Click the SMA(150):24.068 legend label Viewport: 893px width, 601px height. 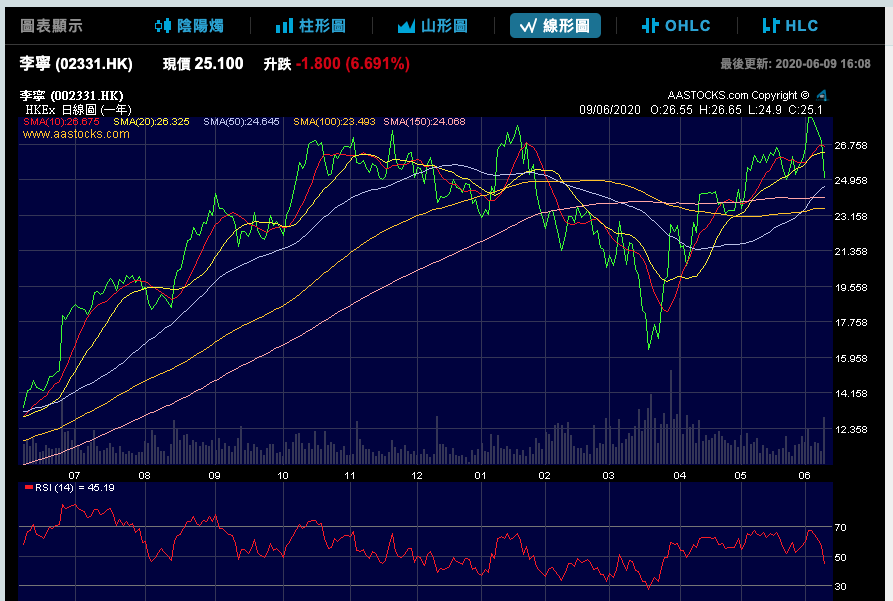click(424, 121)
